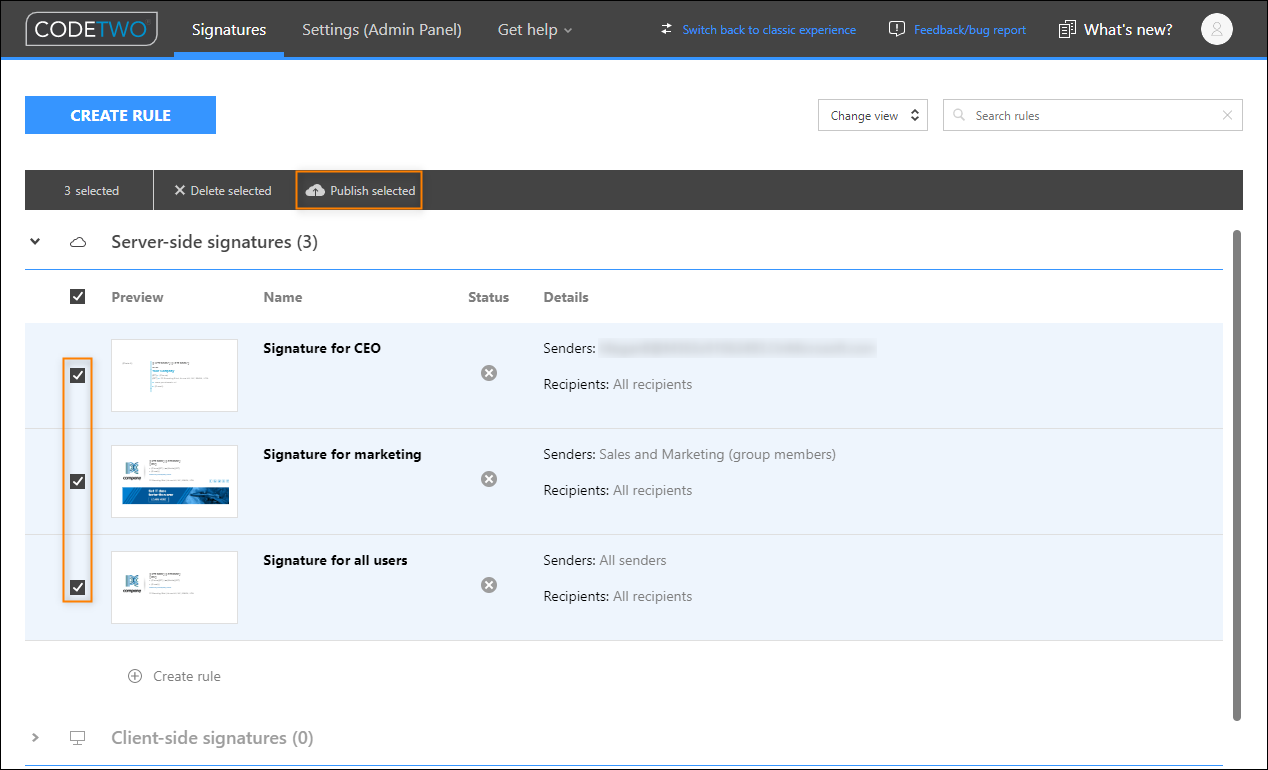Click the Publish selected cloud icon
The height and width of the screenshot is (770, 1268).
pyautogui.click(x=315, y=190)
